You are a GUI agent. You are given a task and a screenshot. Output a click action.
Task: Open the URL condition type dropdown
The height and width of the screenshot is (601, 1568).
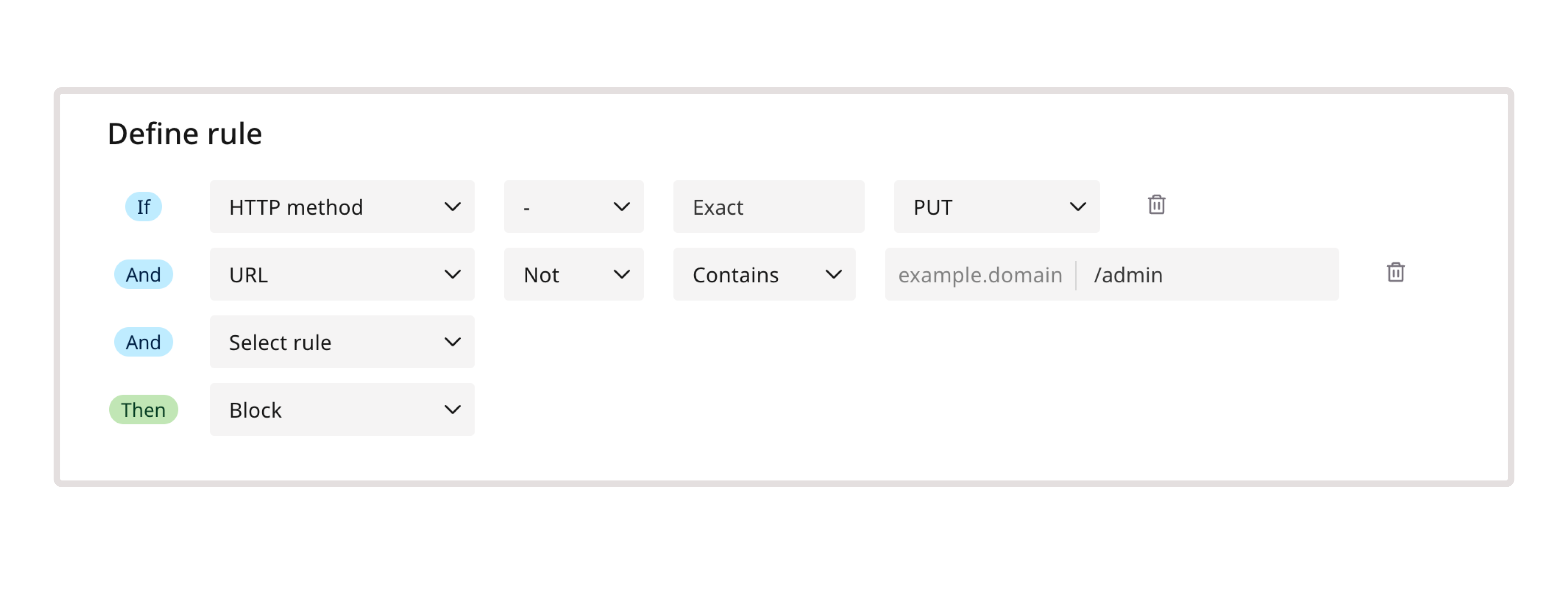(341, 275)
